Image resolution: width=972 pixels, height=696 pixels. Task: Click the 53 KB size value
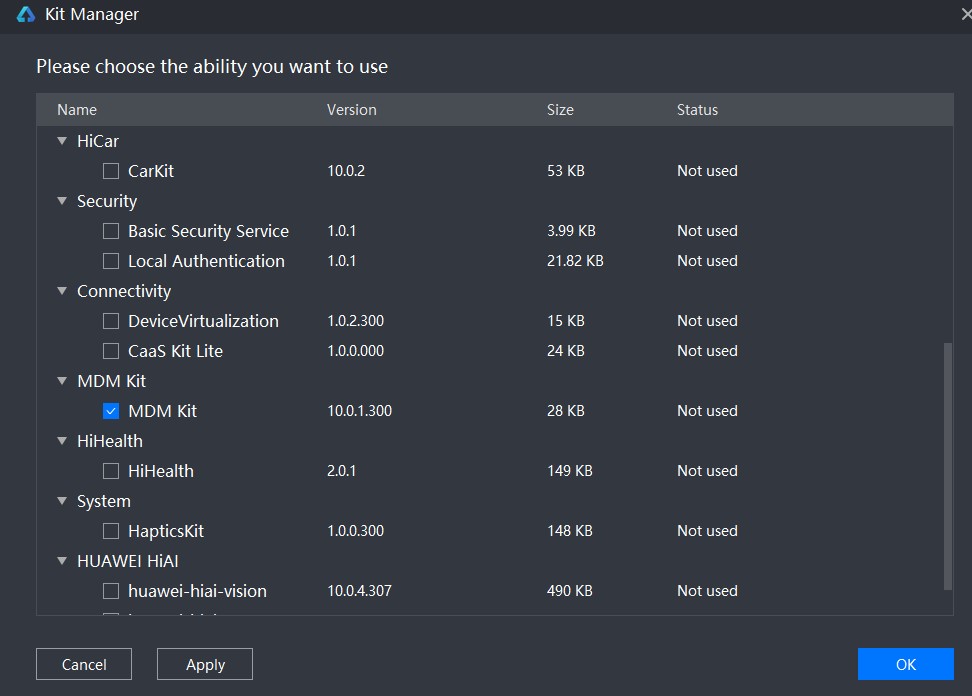[x=566, y=170]
